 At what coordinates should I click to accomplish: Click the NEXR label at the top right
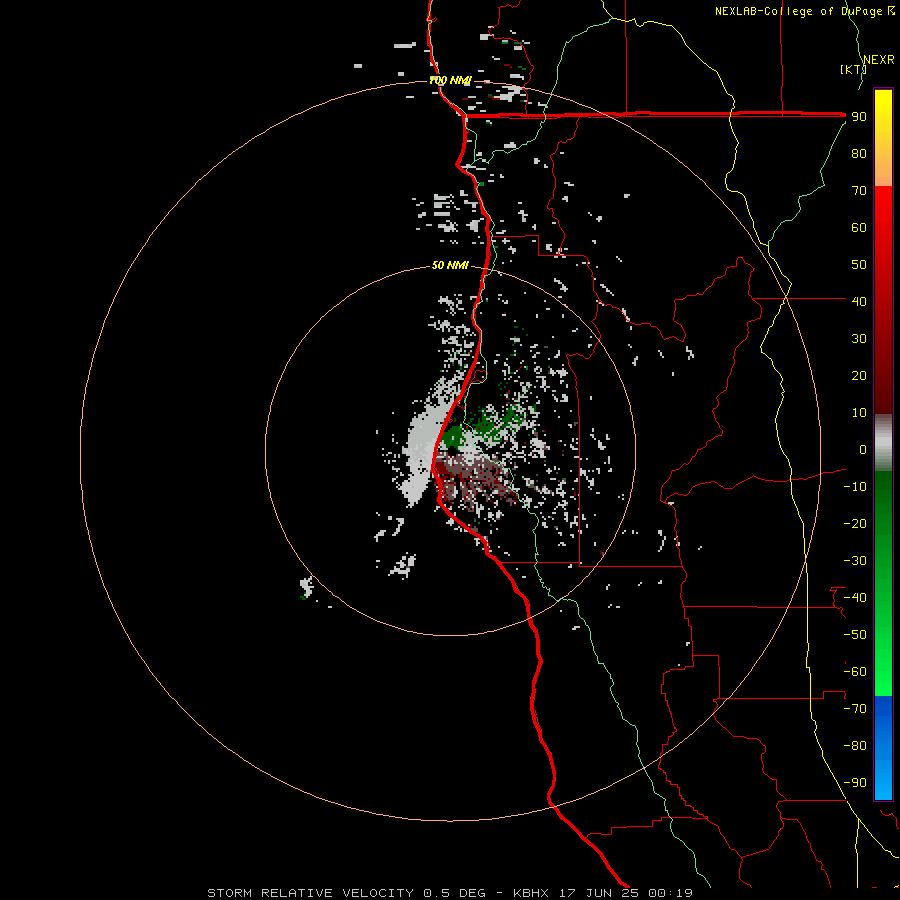tap(879, 60)
